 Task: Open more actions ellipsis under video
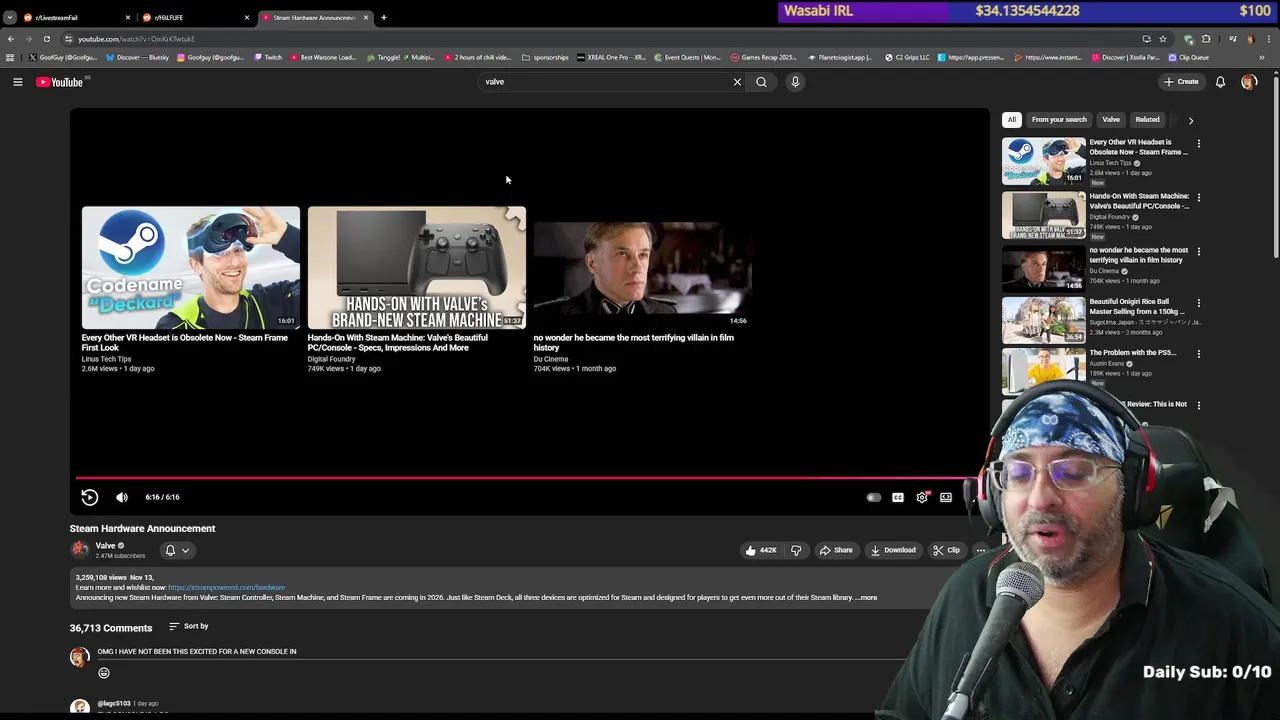click(981, 550)
